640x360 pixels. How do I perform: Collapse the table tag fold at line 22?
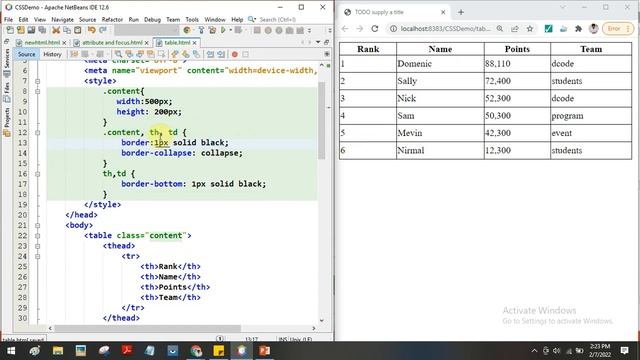(x=38, y=236)
